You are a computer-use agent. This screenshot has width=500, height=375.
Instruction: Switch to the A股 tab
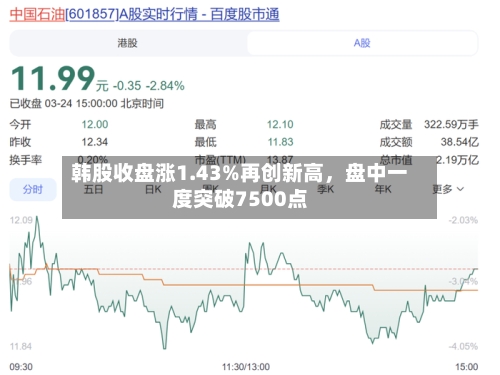(x=362, y=43)
